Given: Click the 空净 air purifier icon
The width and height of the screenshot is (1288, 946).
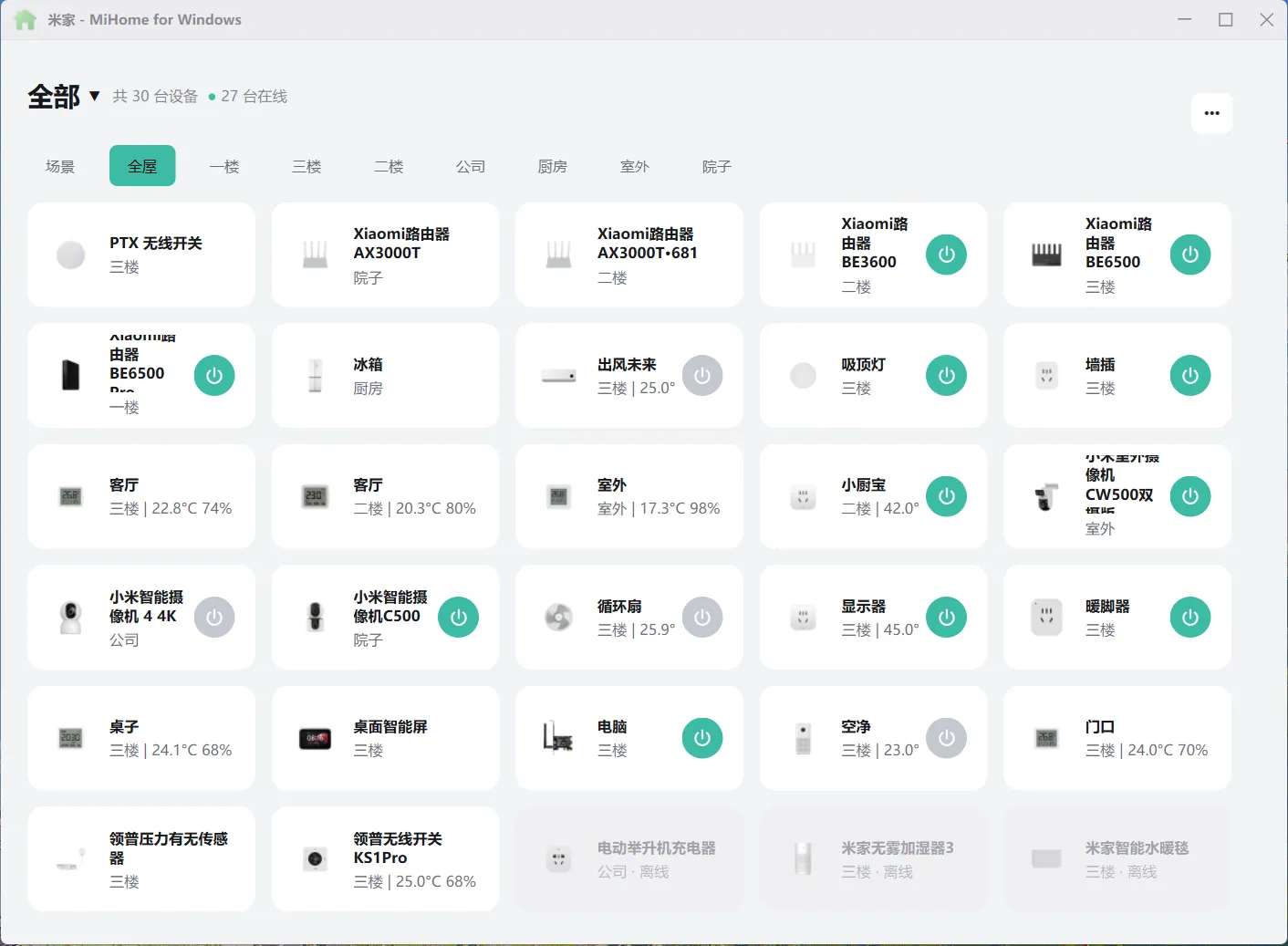Looking at the screenshot, I should pyautogui.click(x=803, y=738).
